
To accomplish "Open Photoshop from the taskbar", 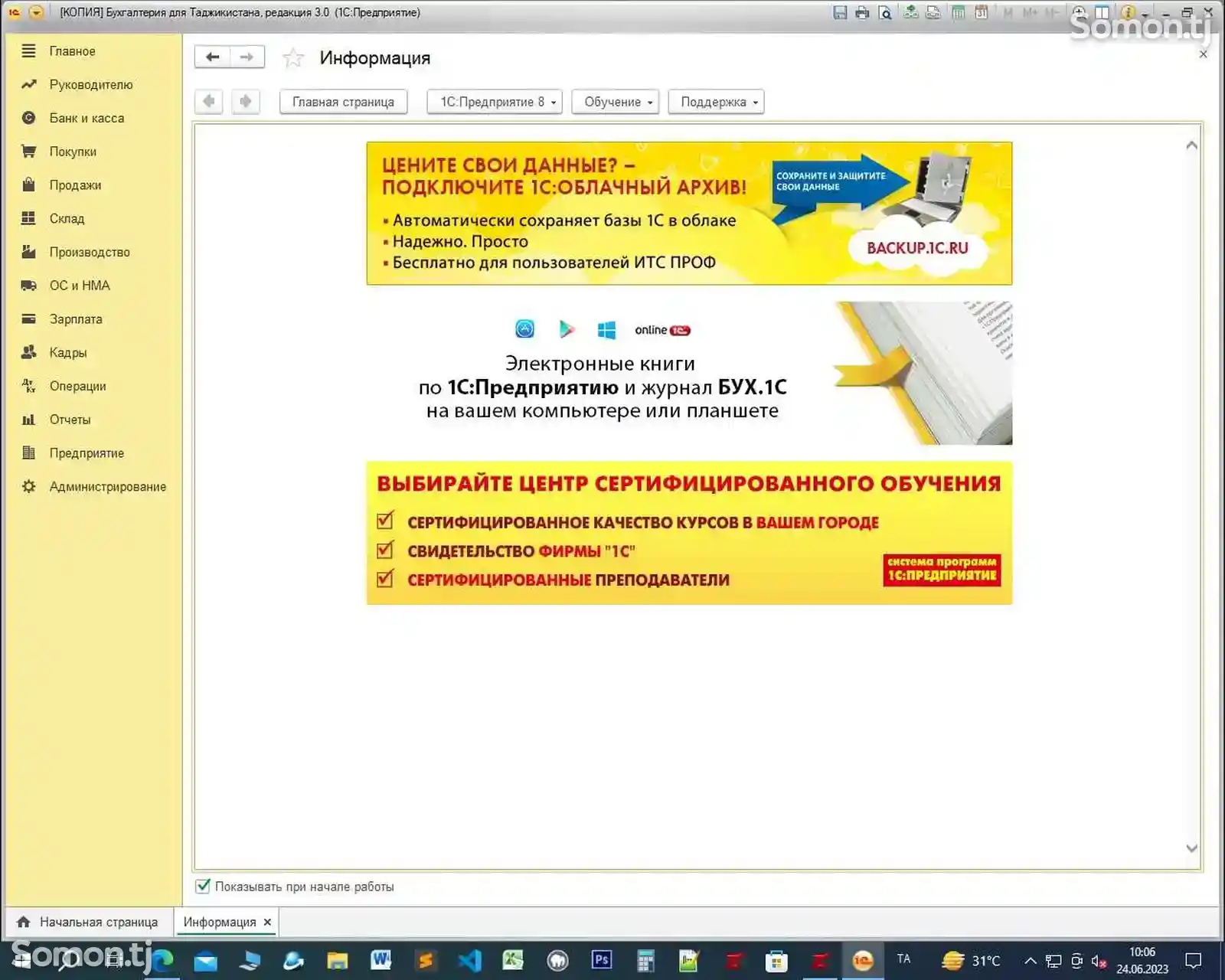I will pyautogui.click(x=602, y=960).
